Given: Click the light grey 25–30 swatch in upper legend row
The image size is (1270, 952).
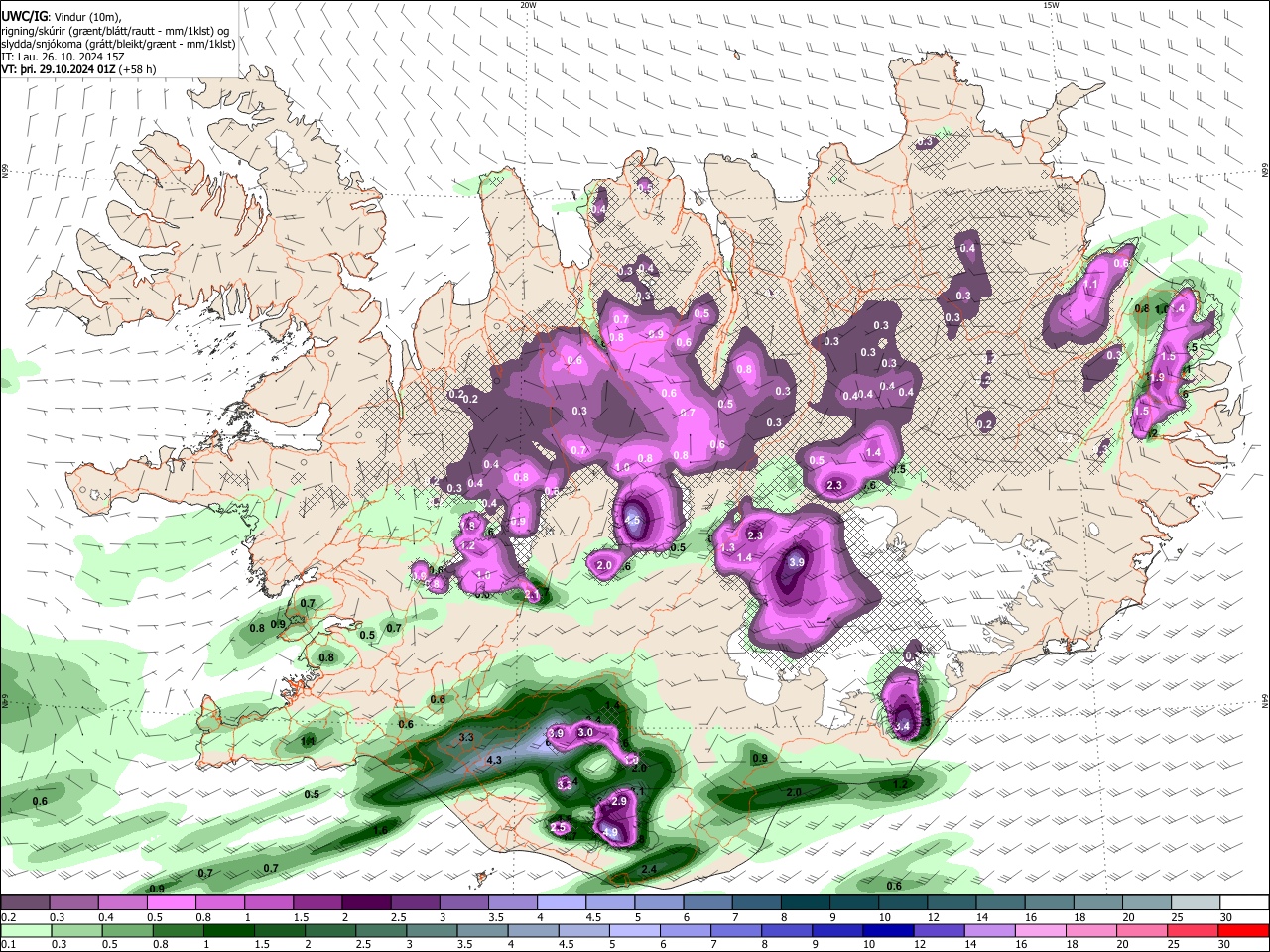Looking at the screenshot, I should pyautogui.click(x=1196, y=902).
